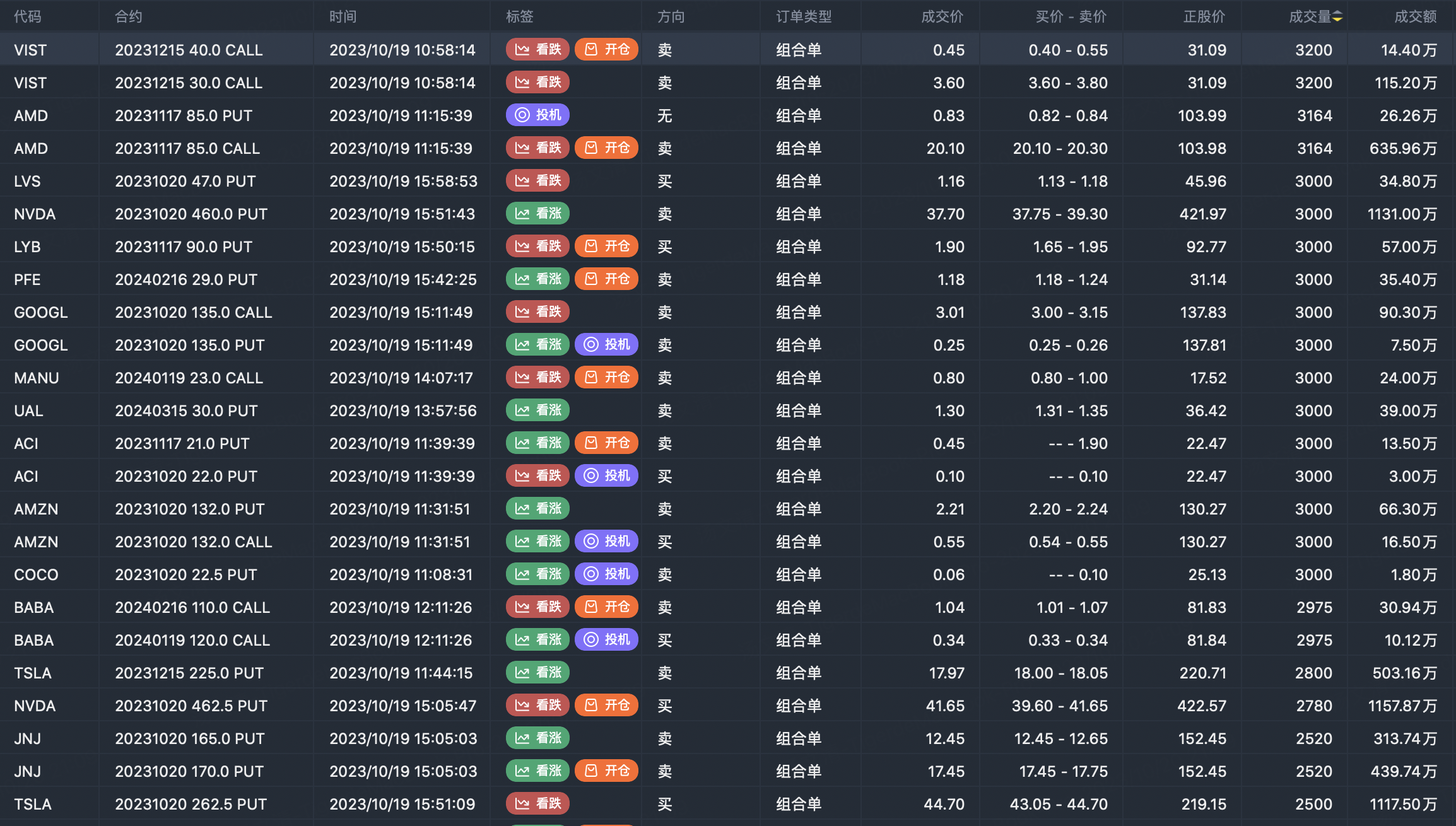The image size is (1456, 826).
Task: Click the 开仓 tag on PFE 29.0 PUT row
Action: click(x=607, y=279)
